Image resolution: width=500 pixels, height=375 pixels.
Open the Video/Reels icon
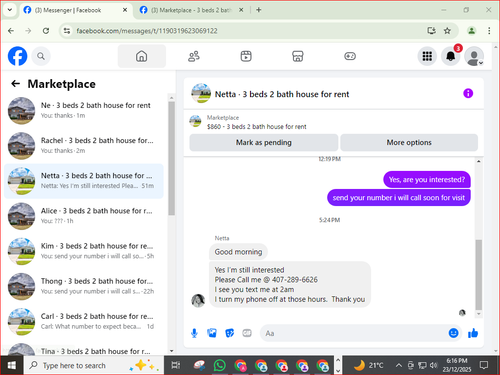tap(246, 56)
